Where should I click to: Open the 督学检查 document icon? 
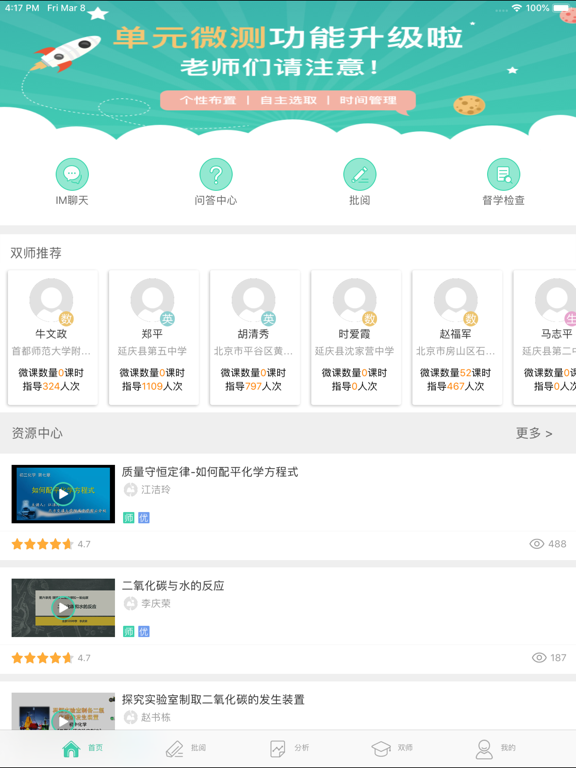pos(504,174)
